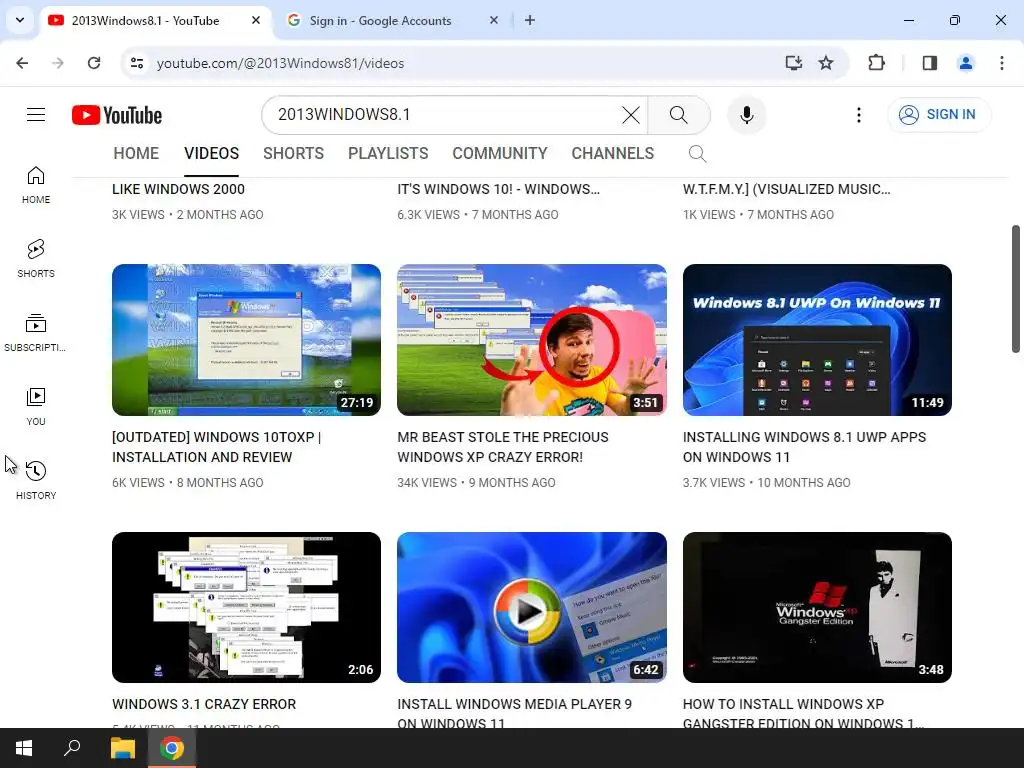Click the browser address bar URL
The height and width of the screenshot is (768, 1024).
pos(280,63)
